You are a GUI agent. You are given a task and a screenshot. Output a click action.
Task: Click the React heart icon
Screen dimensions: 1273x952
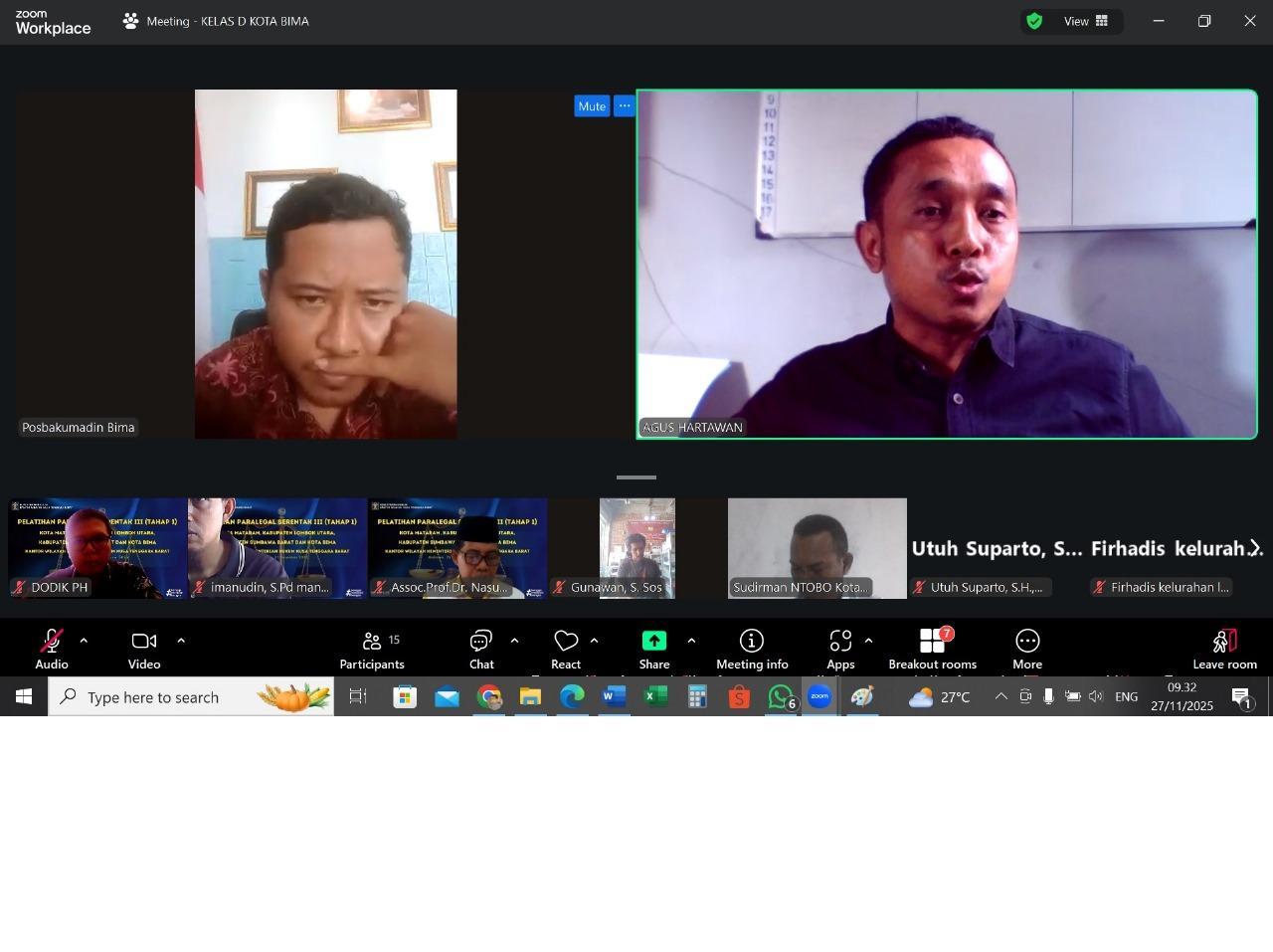click(566, 642)
